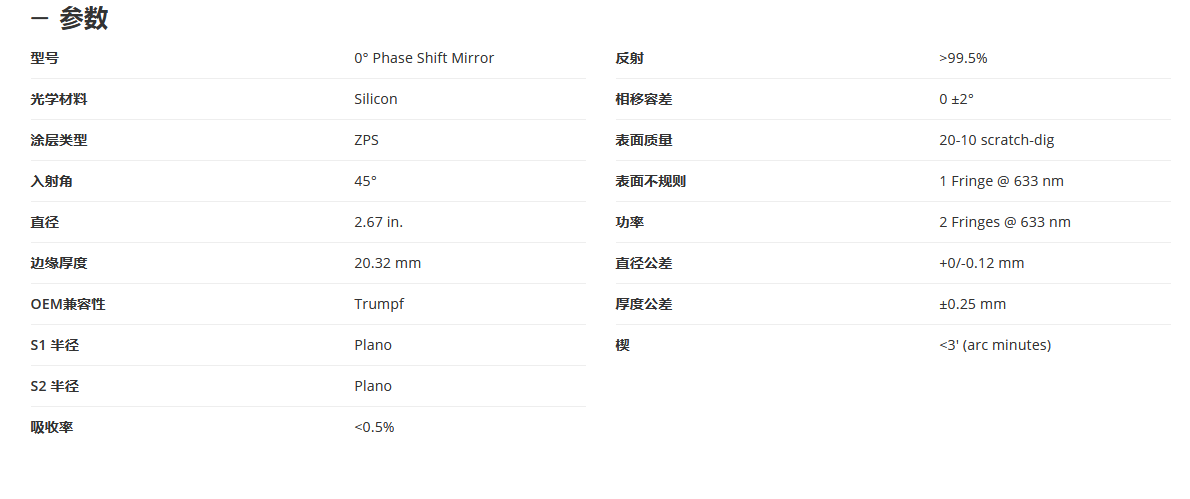The width and height of the screenshot is (1190, 499).
Task: Select the 20.32 mm edge thickness value
Action: tap(388, 263)
